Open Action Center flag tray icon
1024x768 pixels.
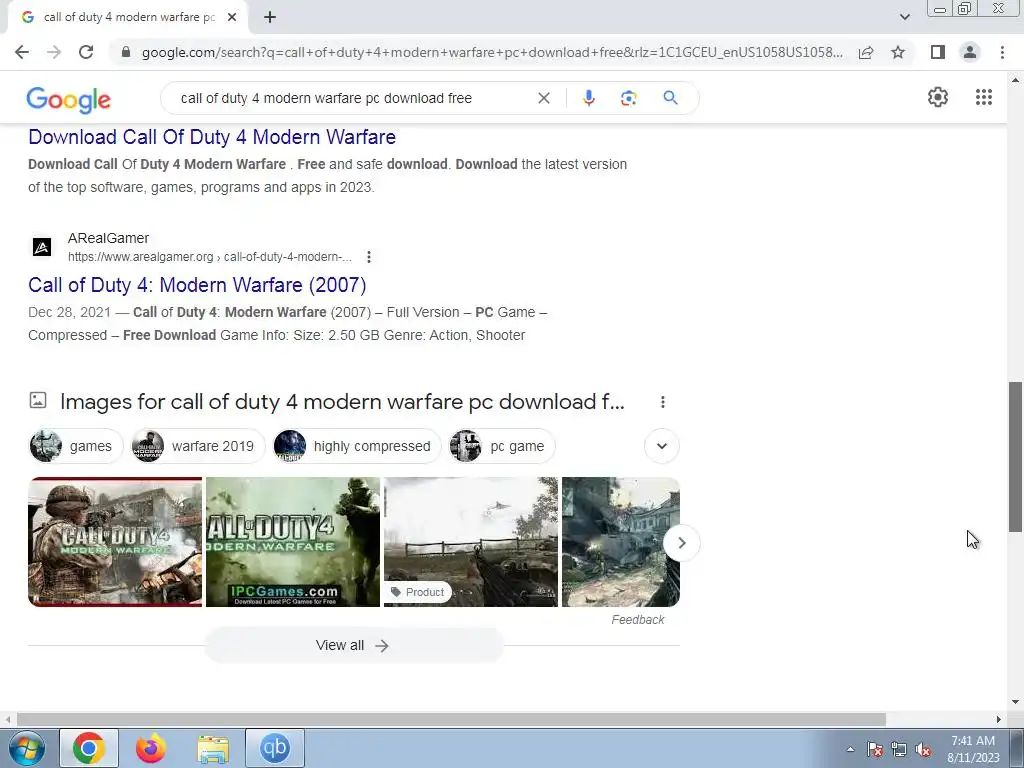(875, 749)
